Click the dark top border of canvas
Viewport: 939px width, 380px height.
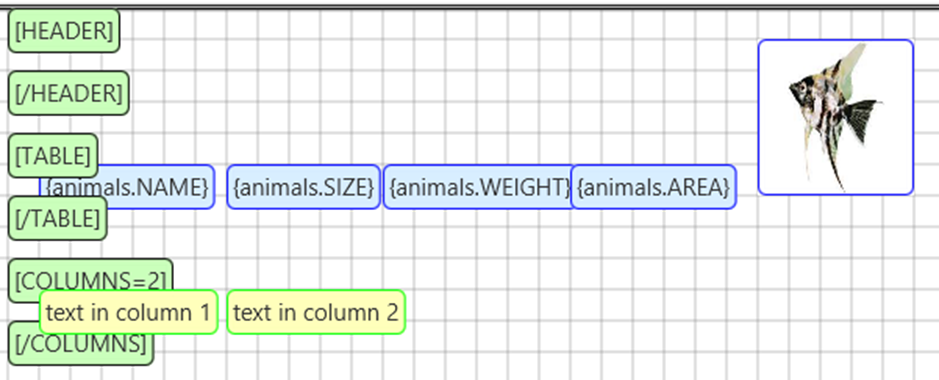470,6
